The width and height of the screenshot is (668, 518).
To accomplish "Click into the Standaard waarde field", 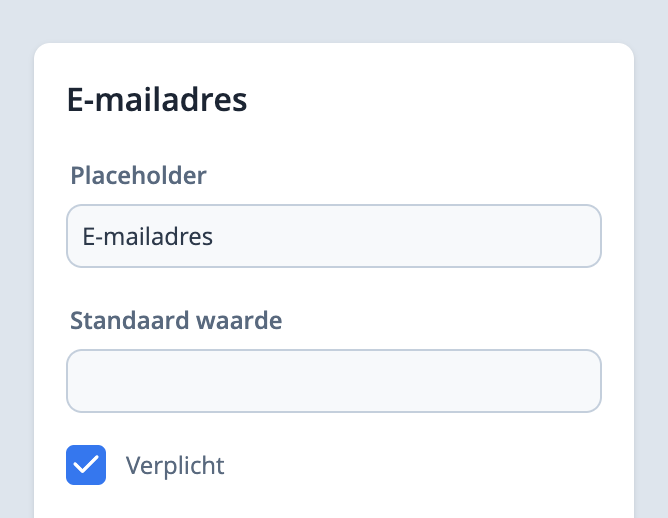I will (333, 381).
